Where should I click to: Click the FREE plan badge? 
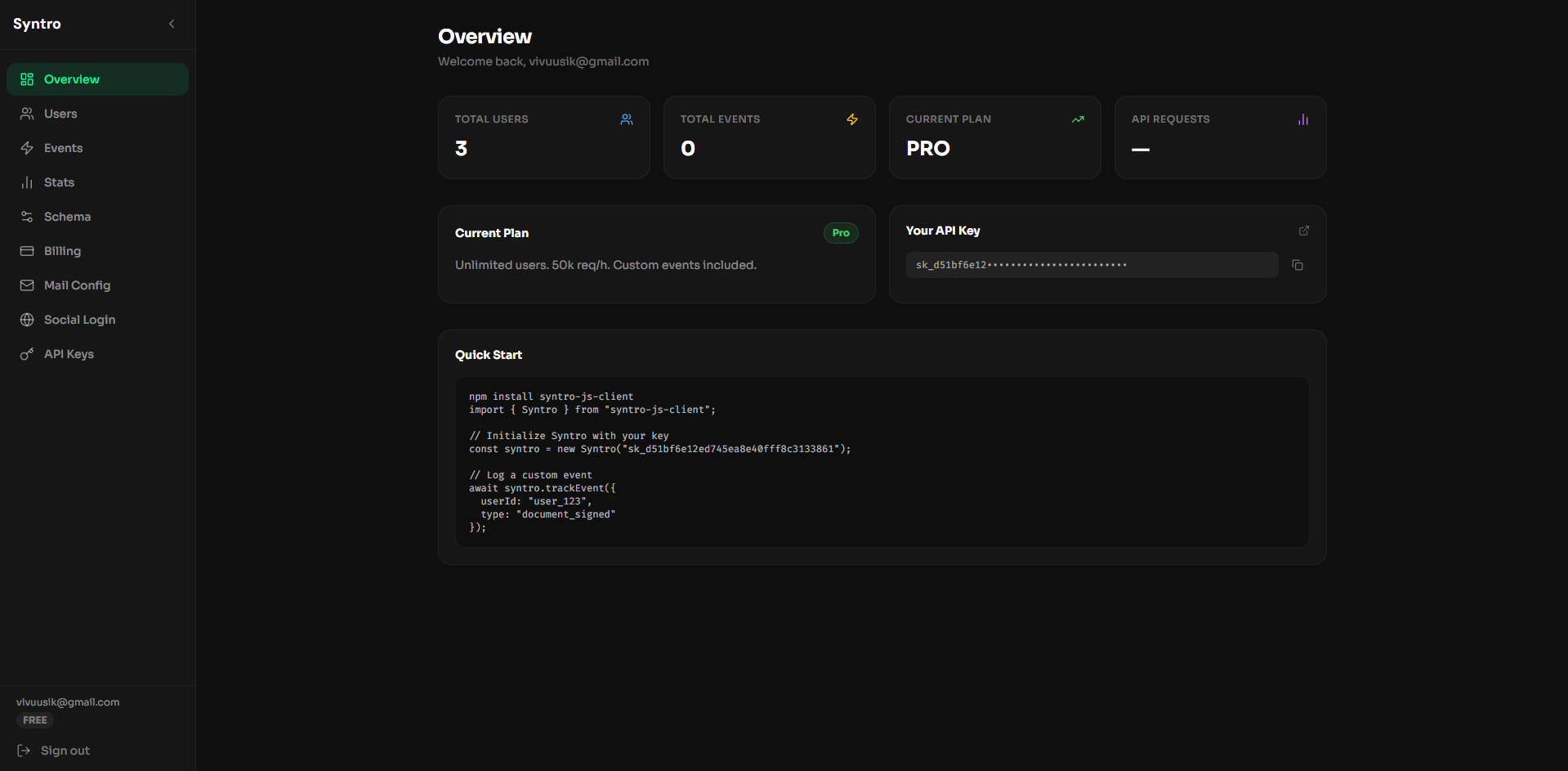tap(34, 720)
